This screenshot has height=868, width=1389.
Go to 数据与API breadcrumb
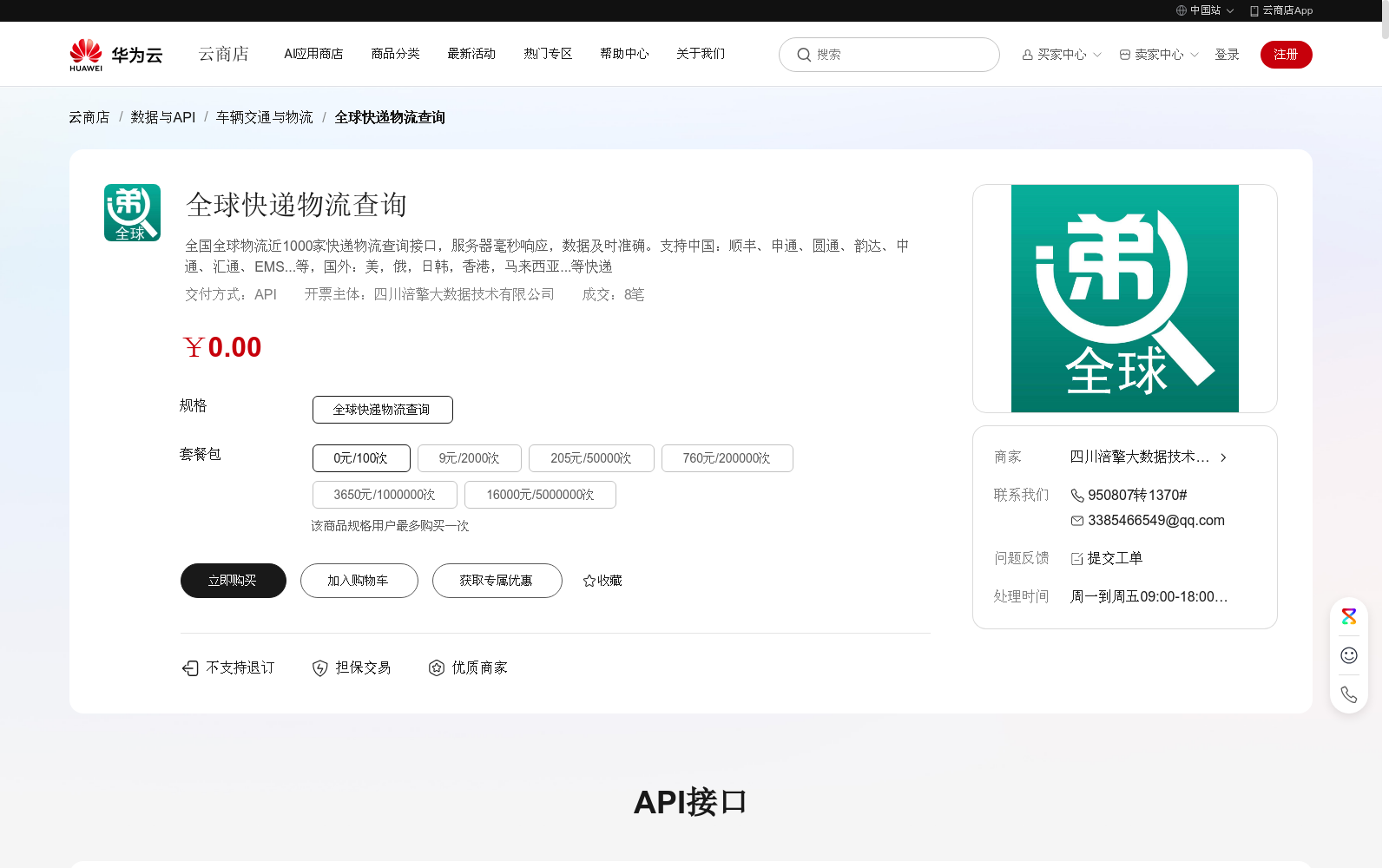click(163, 117)
